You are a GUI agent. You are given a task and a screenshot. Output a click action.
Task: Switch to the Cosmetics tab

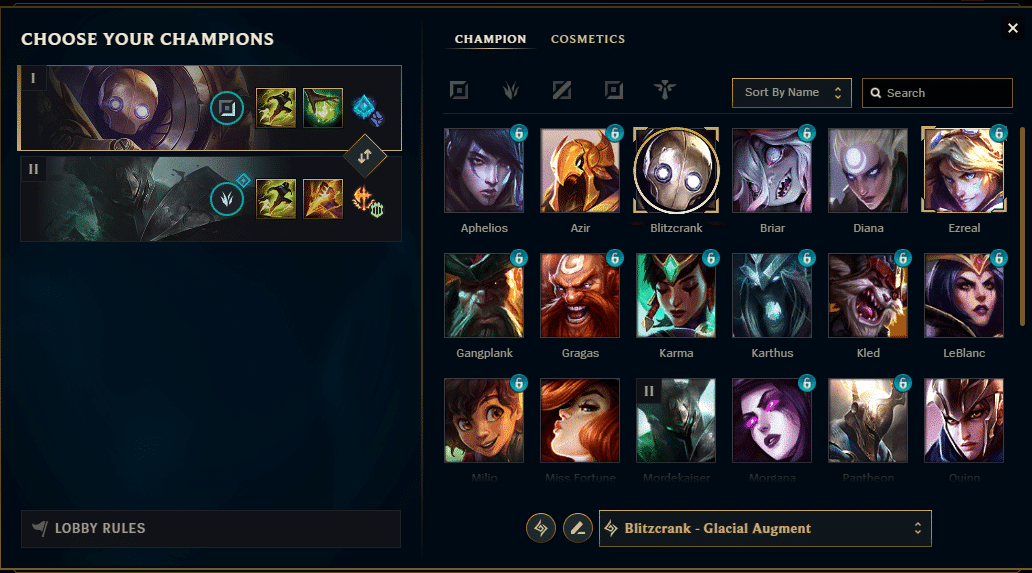(588, 39)
